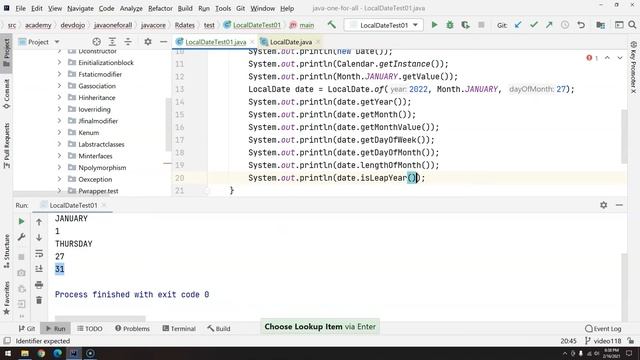The width and height of the screenshot is (640, 360).
Task: Print console output with printer icon
Action: coord(39,284)
